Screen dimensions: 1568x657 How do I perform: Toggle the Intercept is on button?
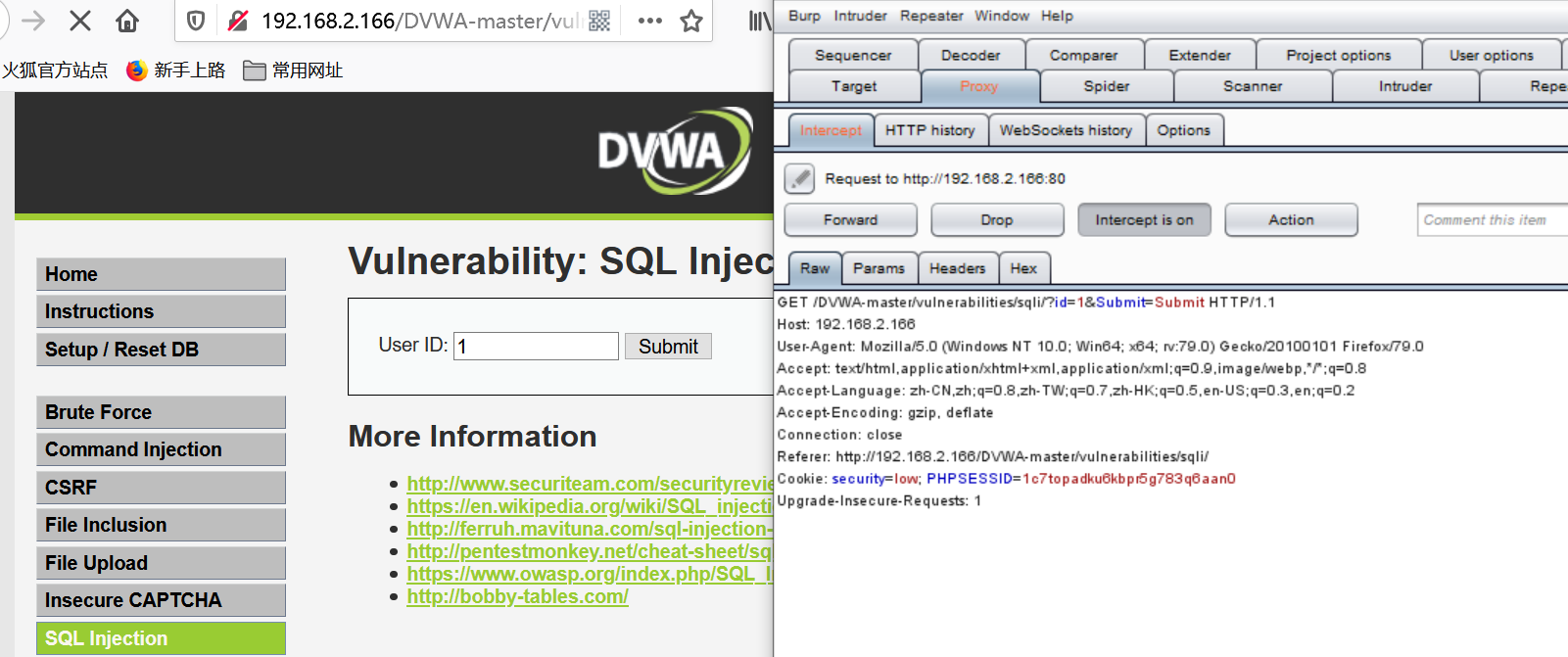(1144, 220)
